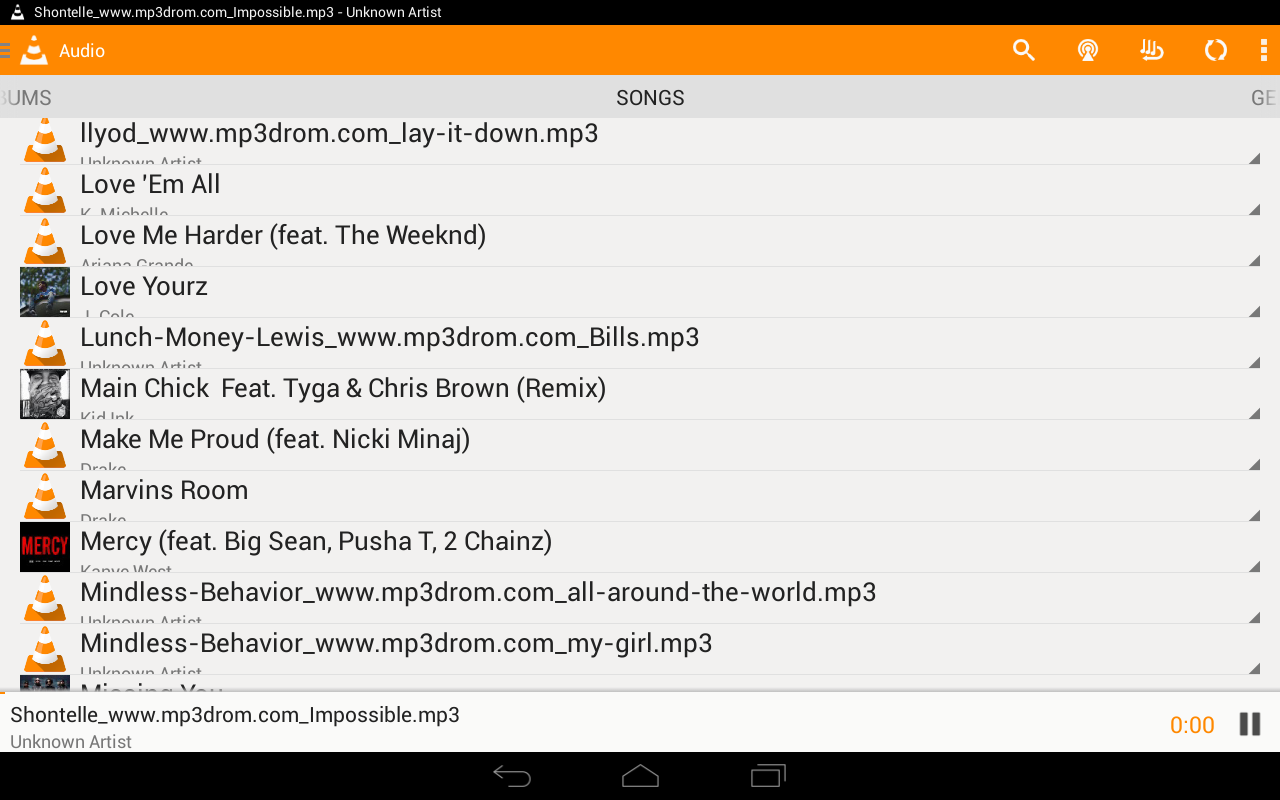Tap cone icon beside llyod lay-it-down
1280x800 pixels.
(x=45, y=141)
